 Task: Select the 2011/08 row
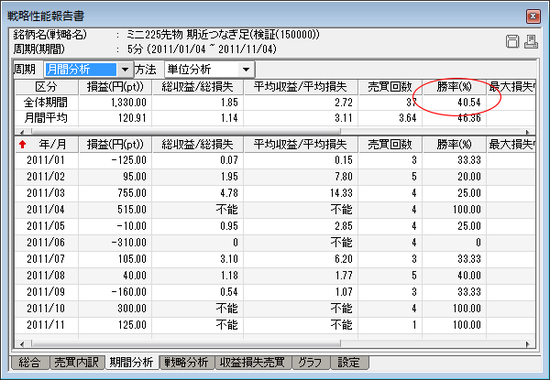coord(275,275)
